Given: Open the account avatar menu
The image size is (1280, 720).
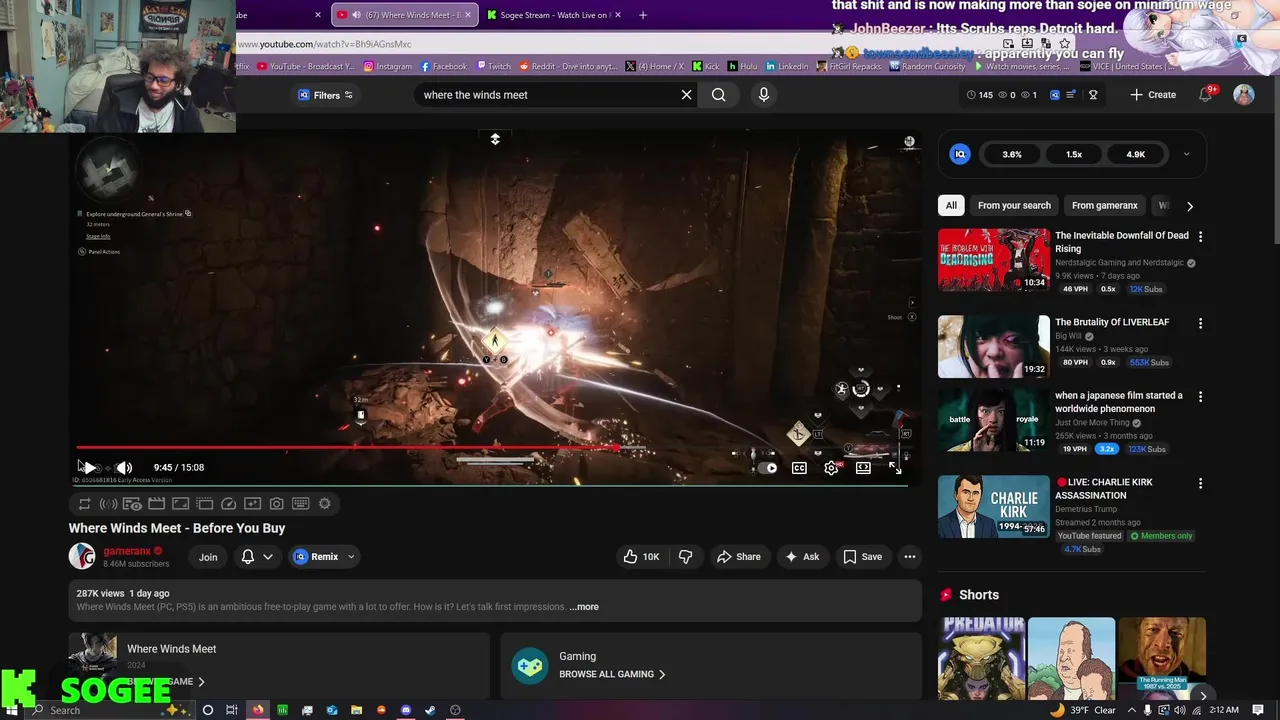Looking at the screenshot, I should tap(1244, 95).
